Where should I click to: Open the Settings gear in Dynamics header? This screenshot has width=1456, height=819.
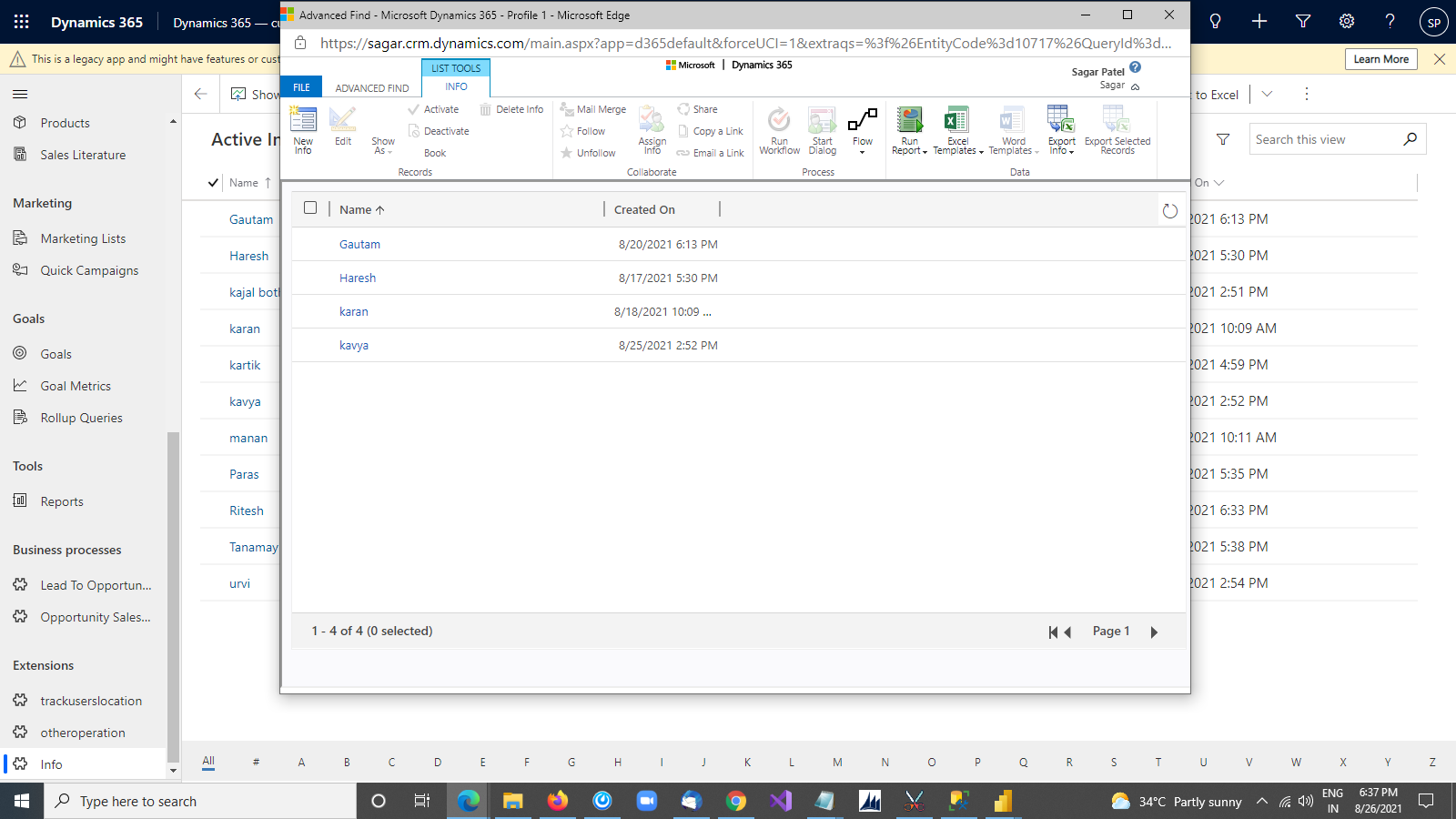pyautogui.click(x=1347, y=22)
